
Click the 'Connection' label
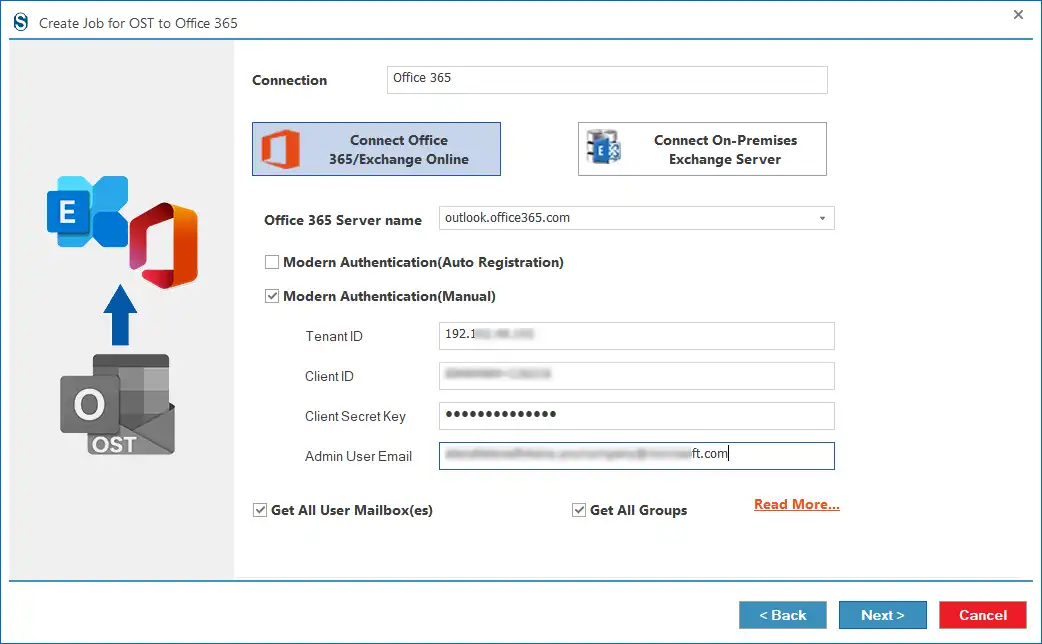289,80
